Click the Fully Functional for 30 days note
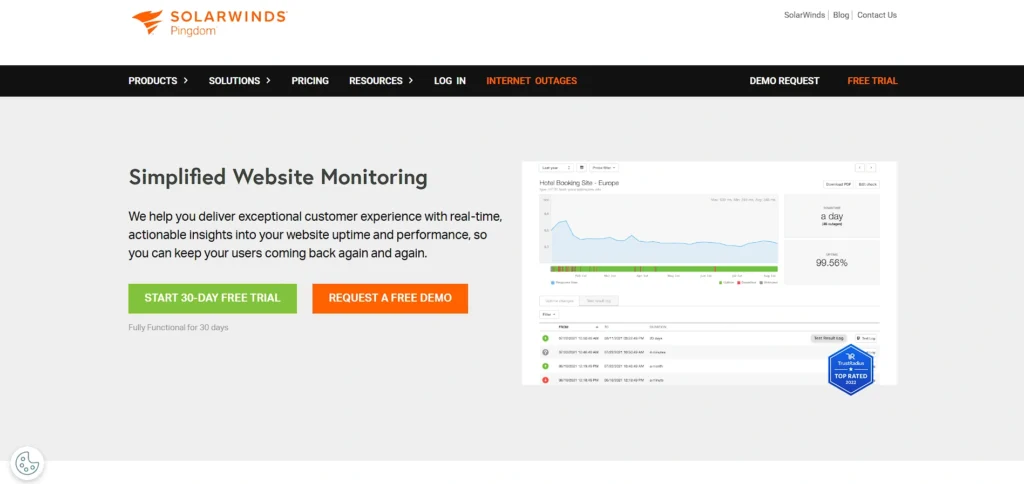1024x484 pixels. (x=178, y=327)
